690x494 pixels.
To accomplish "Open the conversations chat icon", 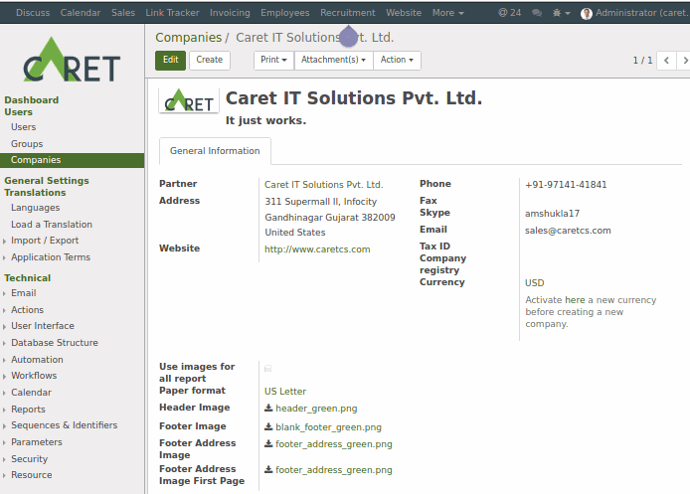I will pos(537,13).
